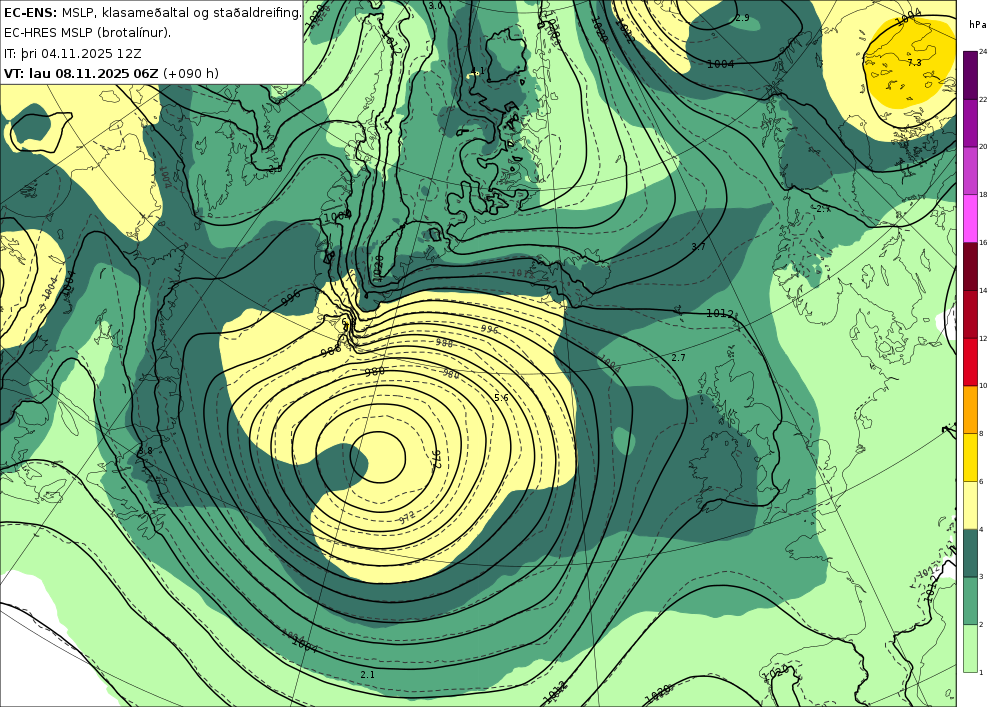Select the dark teal 3–4 legend swatch
Screen dimensions: 1000x707
coord(970,553)
